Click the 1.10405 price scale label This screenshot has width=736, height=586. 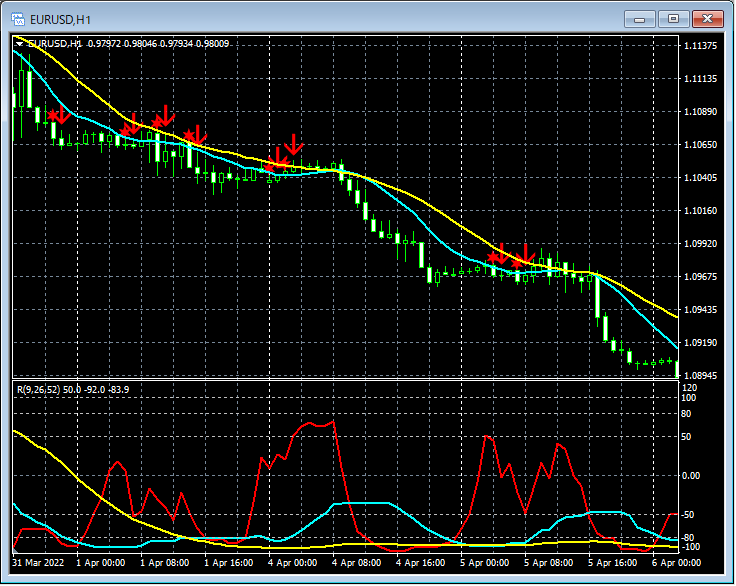700,178
